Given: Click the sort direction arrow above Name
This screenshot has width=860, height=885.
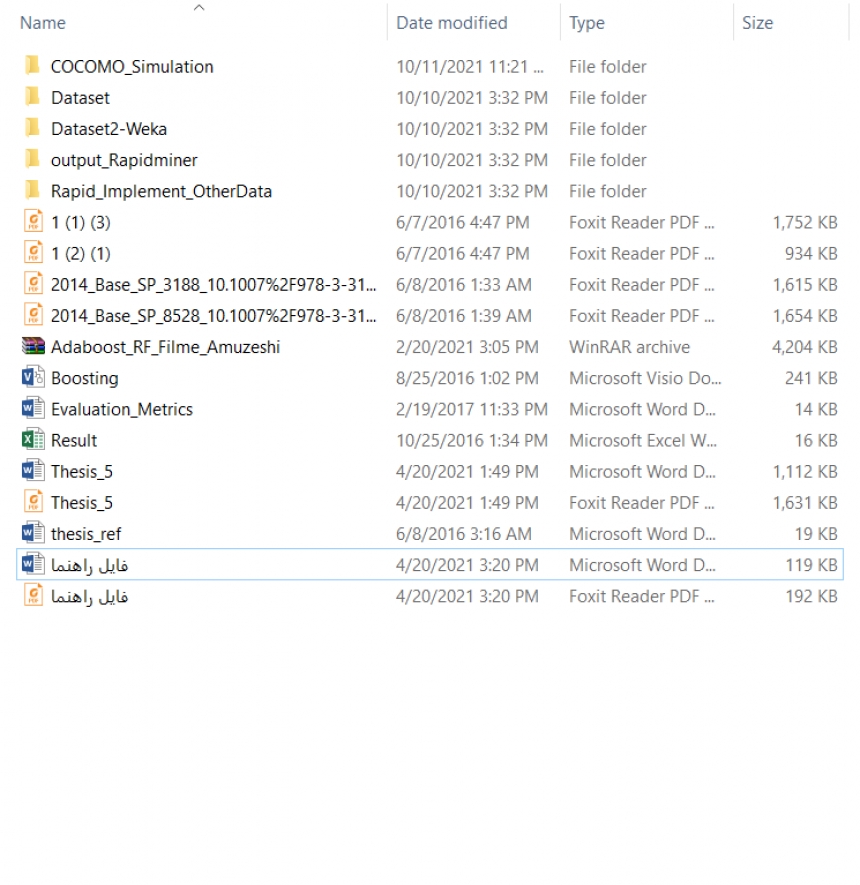Looking at the screenshot, I should pyautogui.click(x=199, y=7).
